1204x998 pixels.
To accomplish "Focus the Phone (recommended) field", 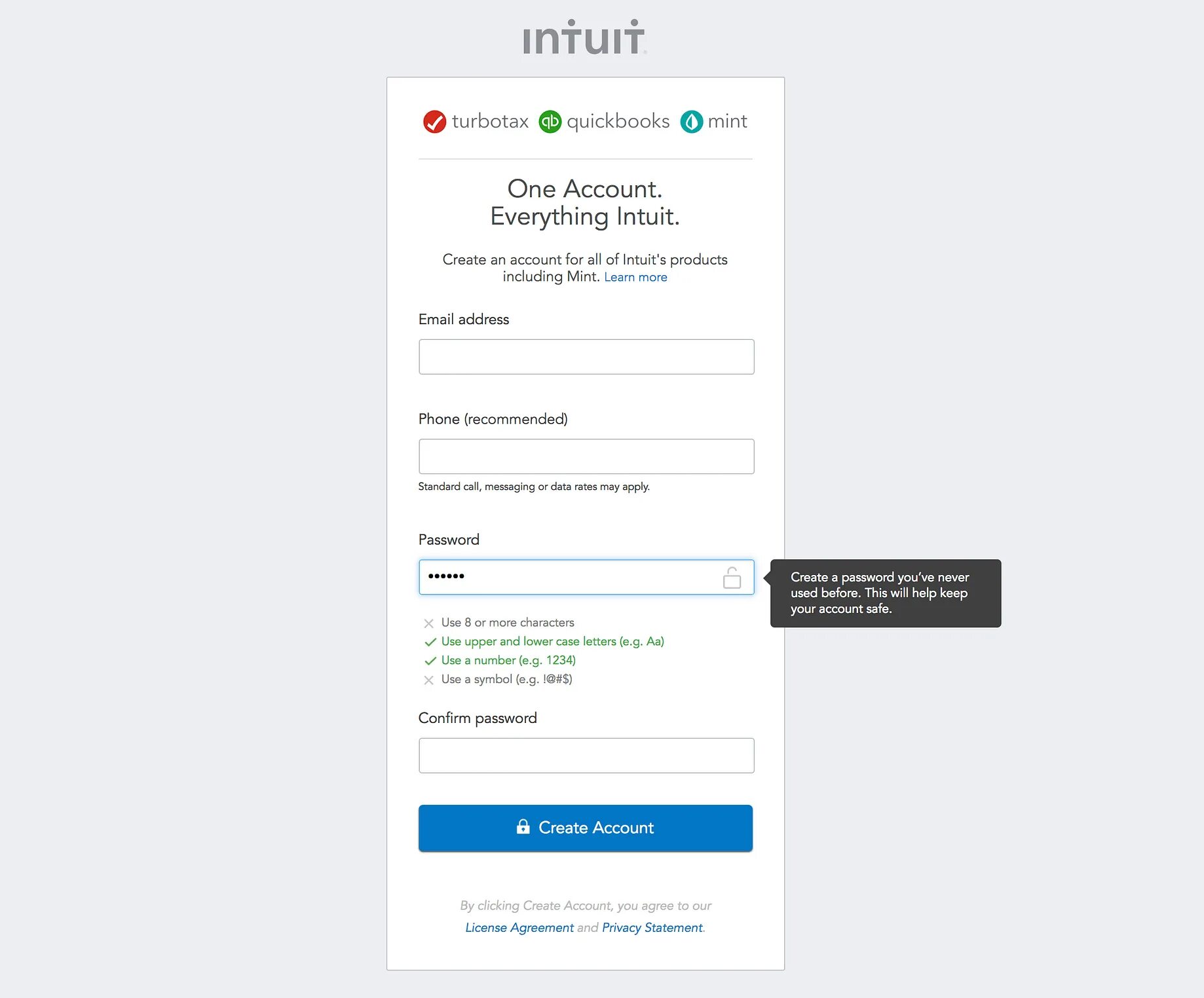I will pyautogui.click(x=586, y=456).
